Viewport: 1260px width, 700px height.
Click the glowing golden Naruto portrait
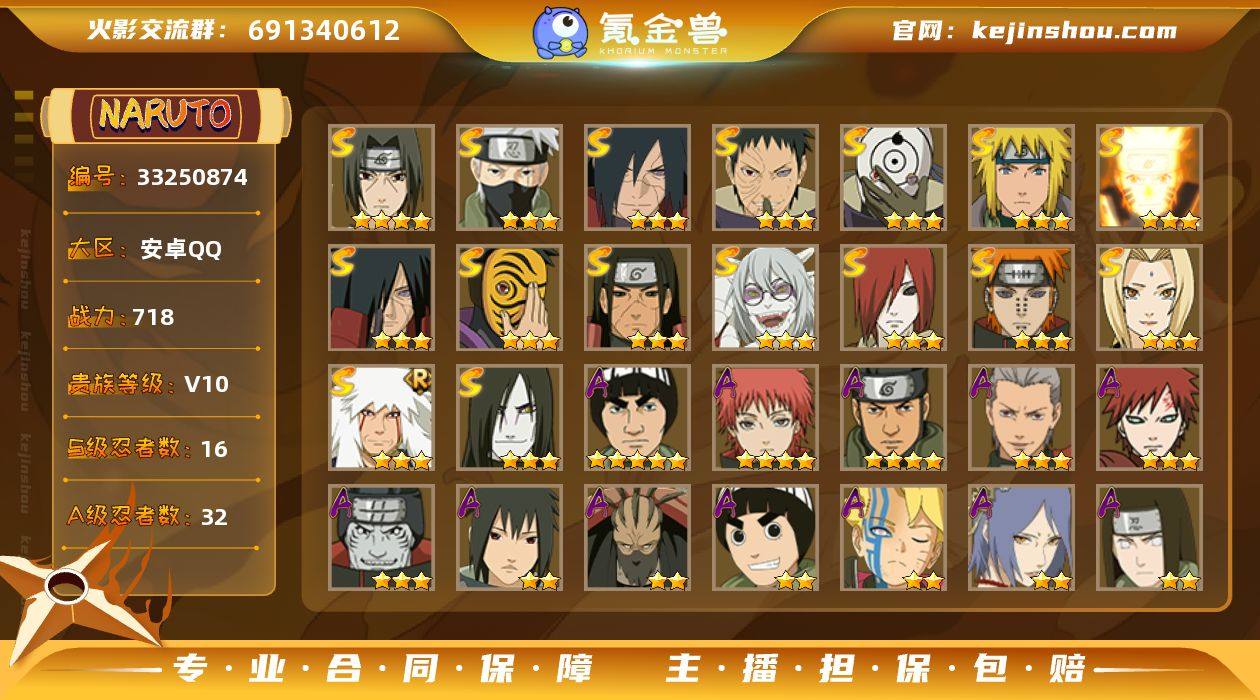[x=1149, y=177]
